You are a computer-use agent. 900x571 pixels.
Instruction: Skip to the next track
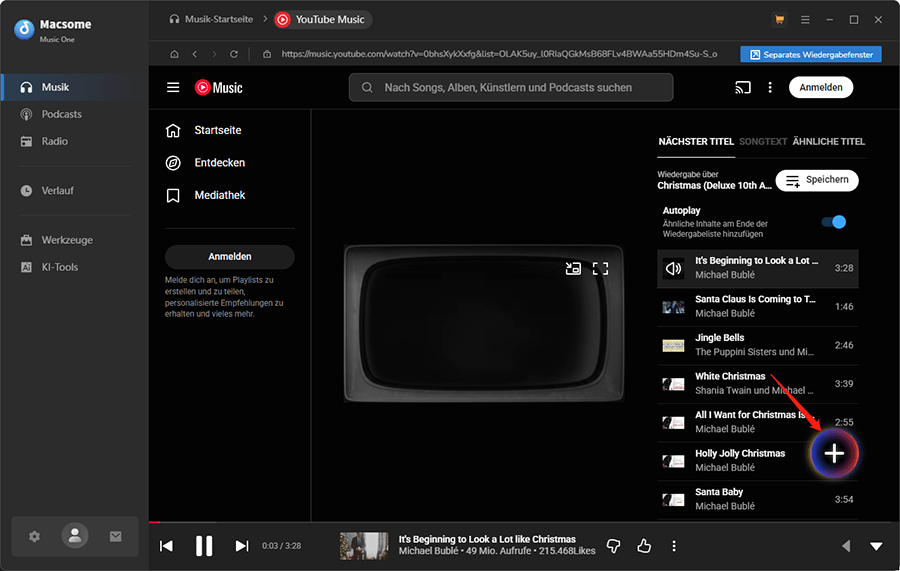click(x=242, y=546)
